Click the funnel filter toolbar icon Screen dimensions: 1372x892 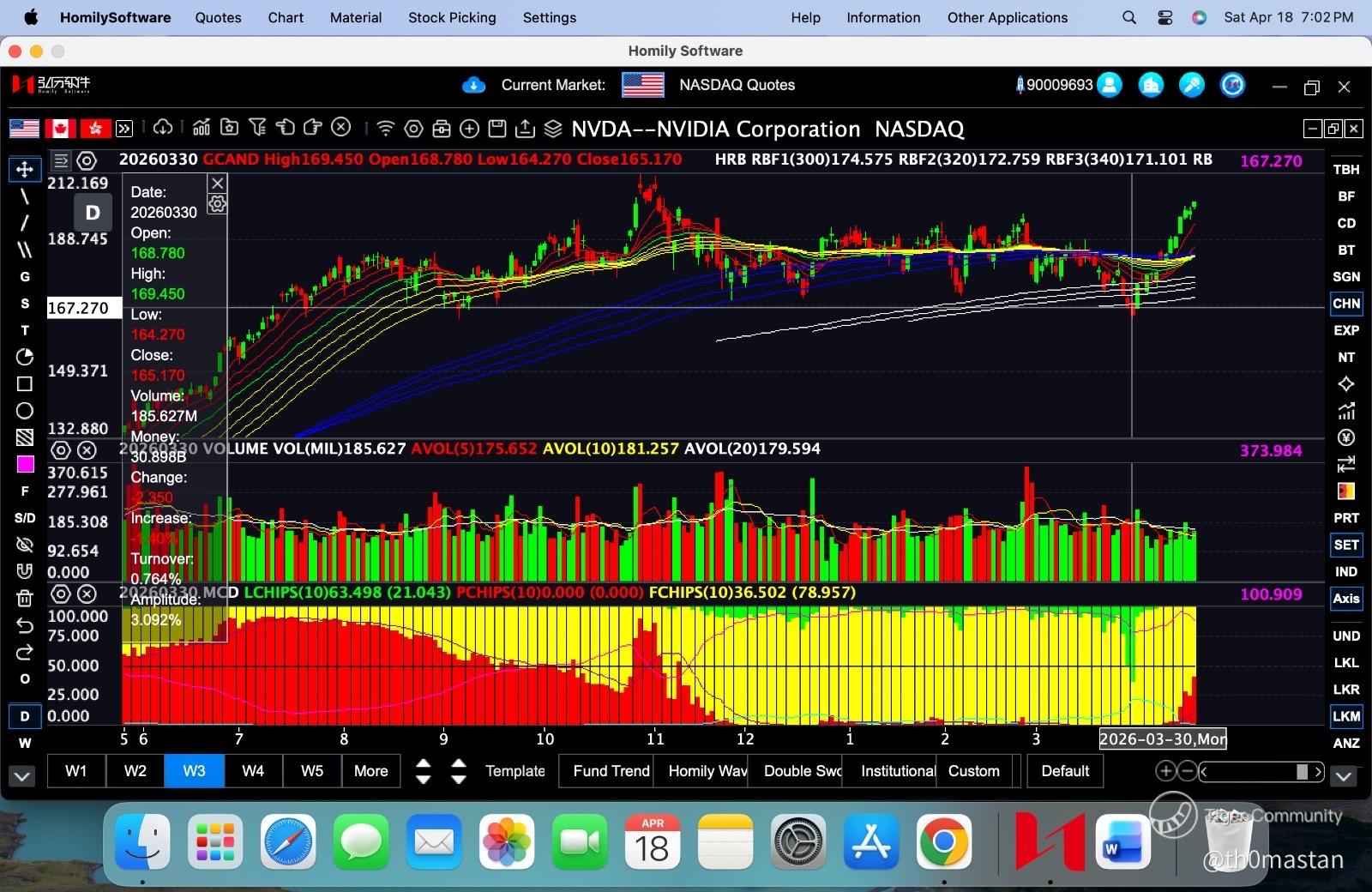[x=257, y=128]
